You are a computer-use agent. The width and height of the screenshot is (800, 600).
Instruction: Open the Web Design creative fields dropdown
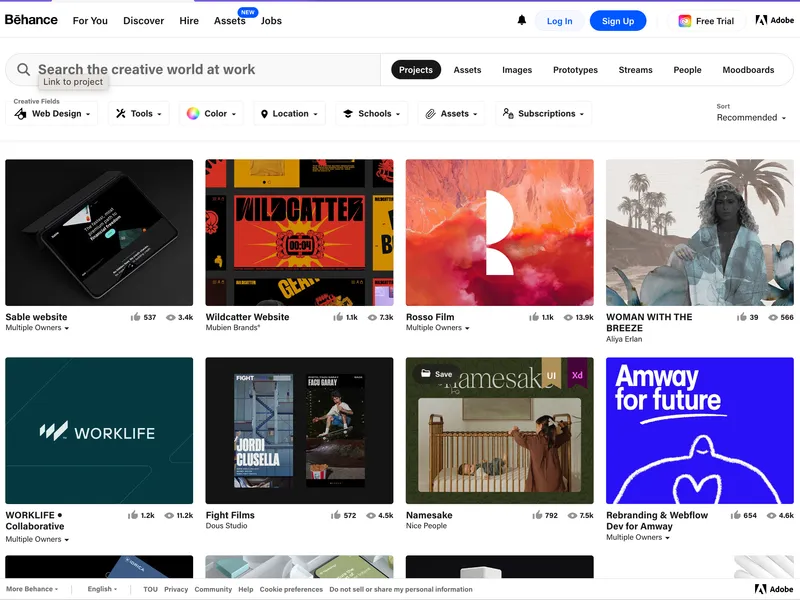(x=55, y=114)
